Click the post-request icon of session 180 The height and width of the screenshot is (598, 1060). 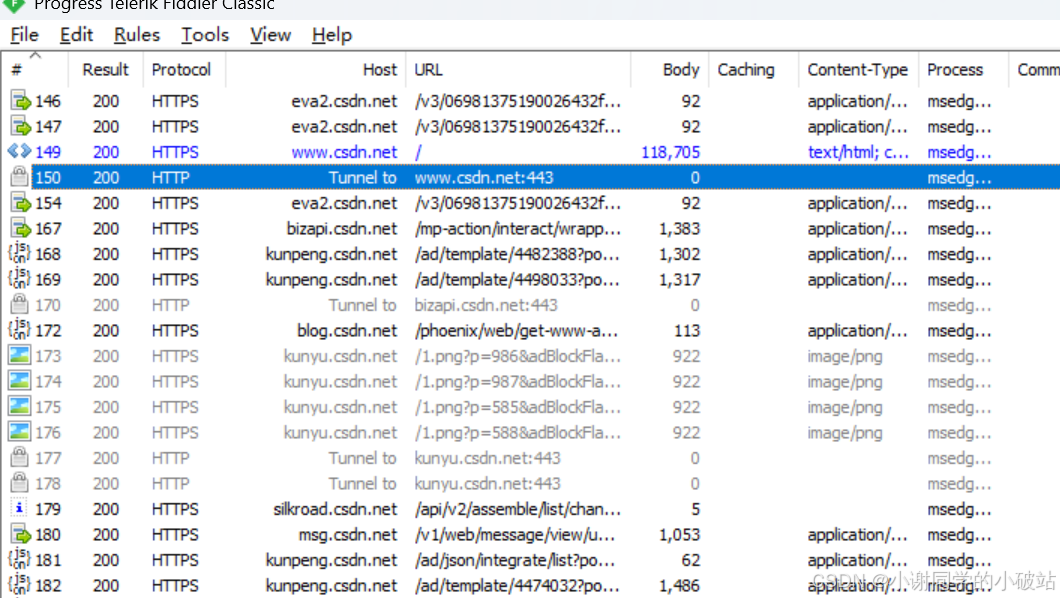(x=20, y=534)
